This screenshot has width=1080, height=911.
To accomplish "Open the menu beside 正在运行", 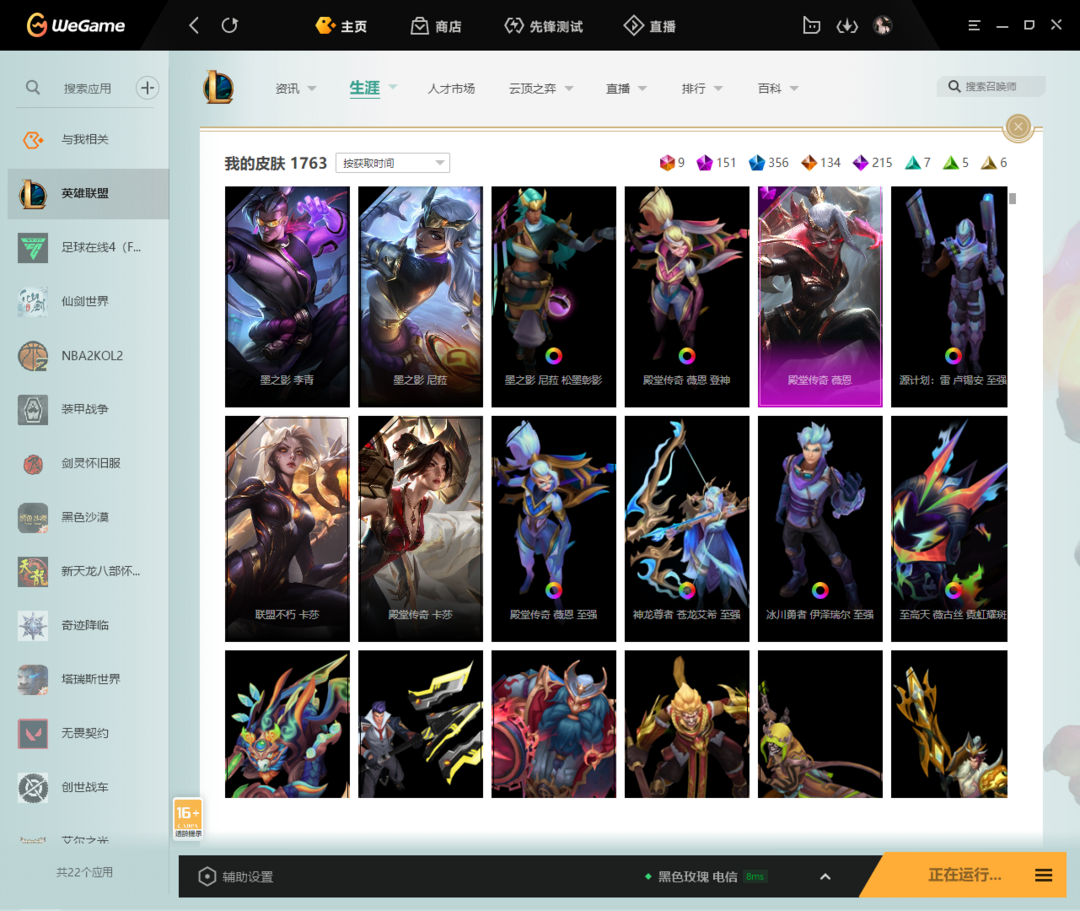I will click(1043, 875).
